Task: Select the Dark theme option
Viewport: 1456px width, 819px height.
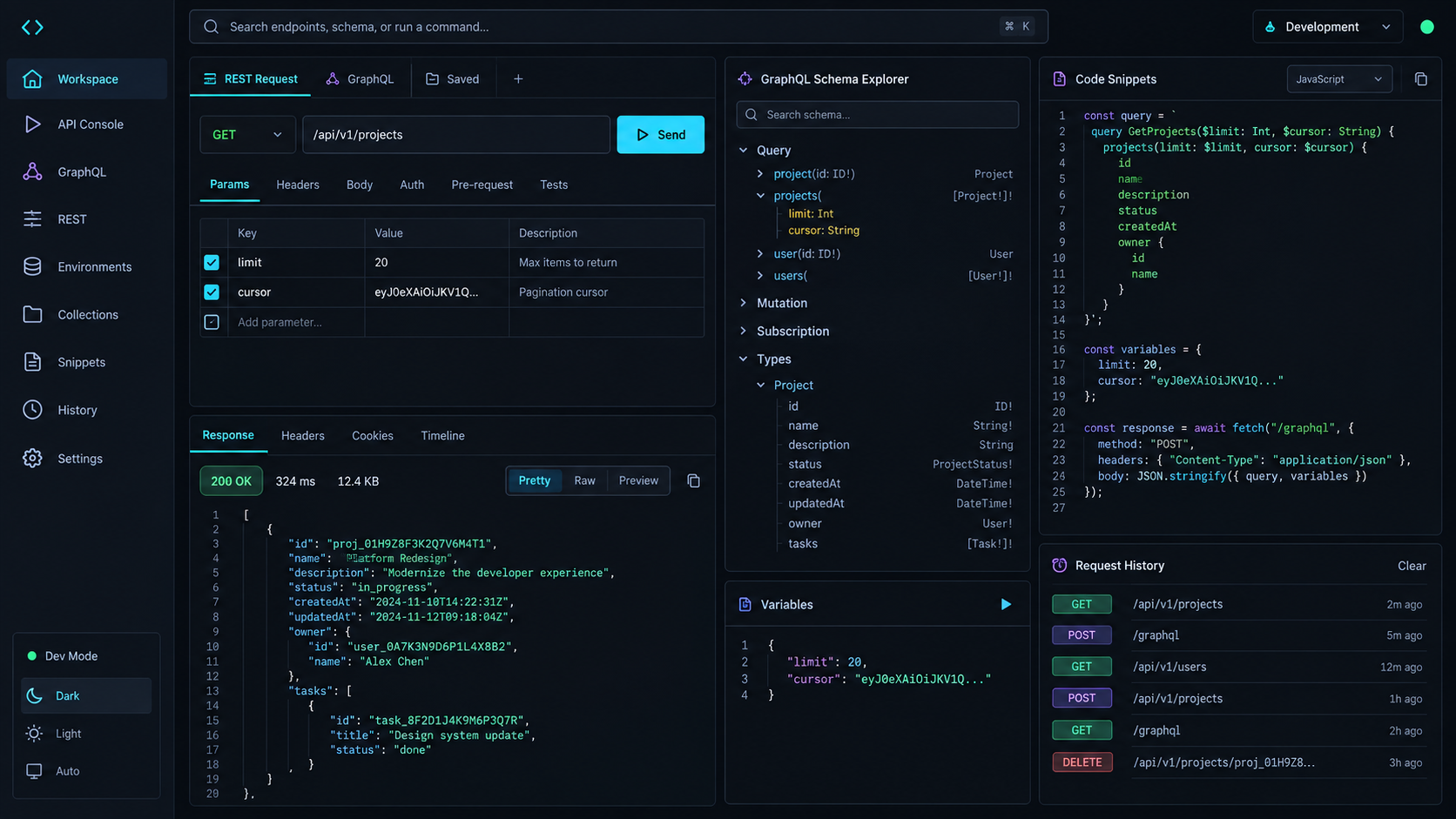Action: 86,695
